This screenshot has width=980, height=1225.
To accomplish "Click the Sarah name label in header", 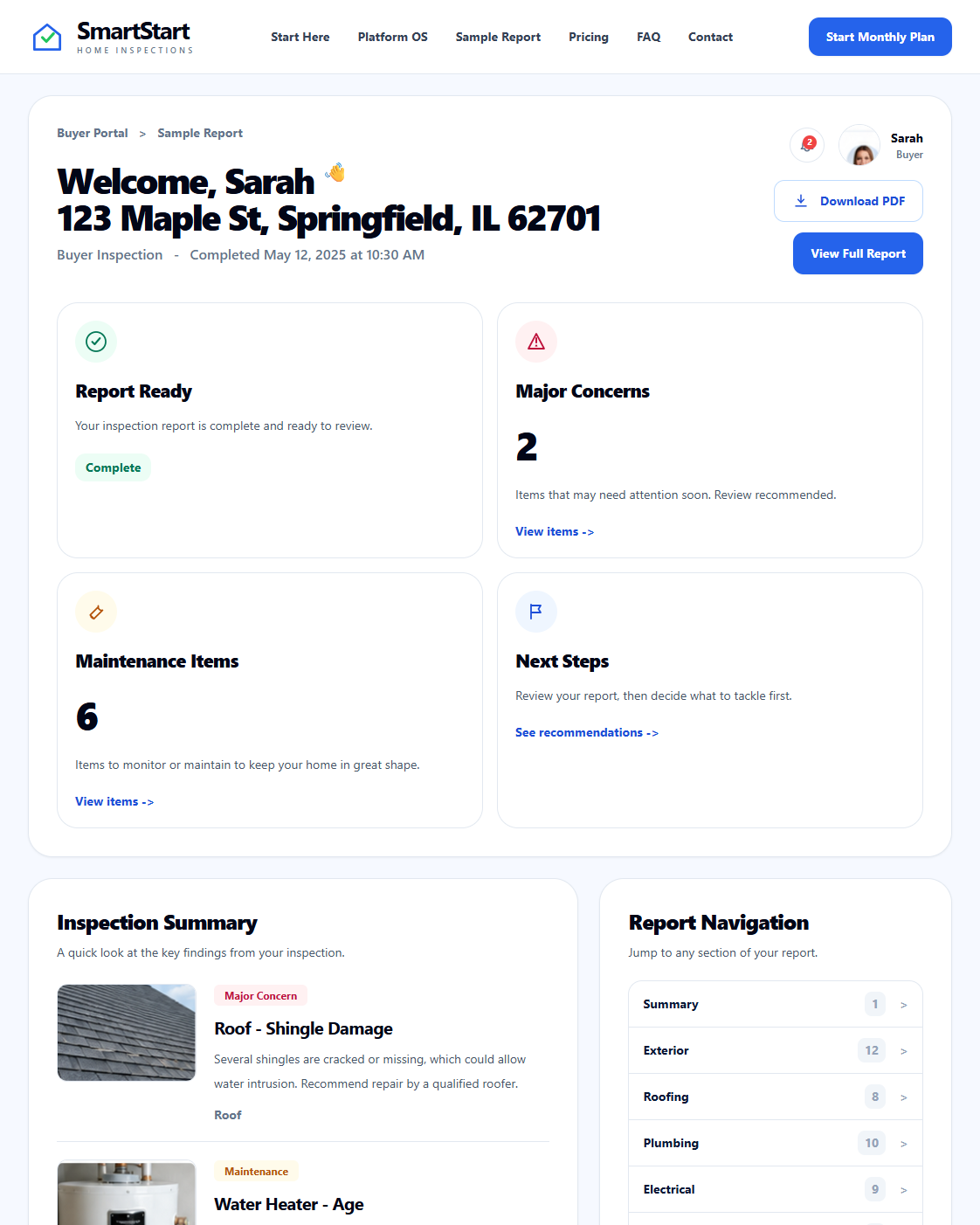I will pyautogui.click(x=907, y=138).
